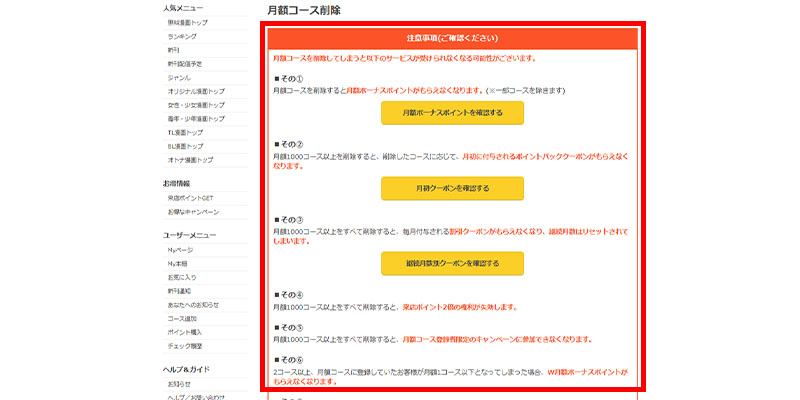
Task: Click コース追加 in user menu
Action: 183,318
